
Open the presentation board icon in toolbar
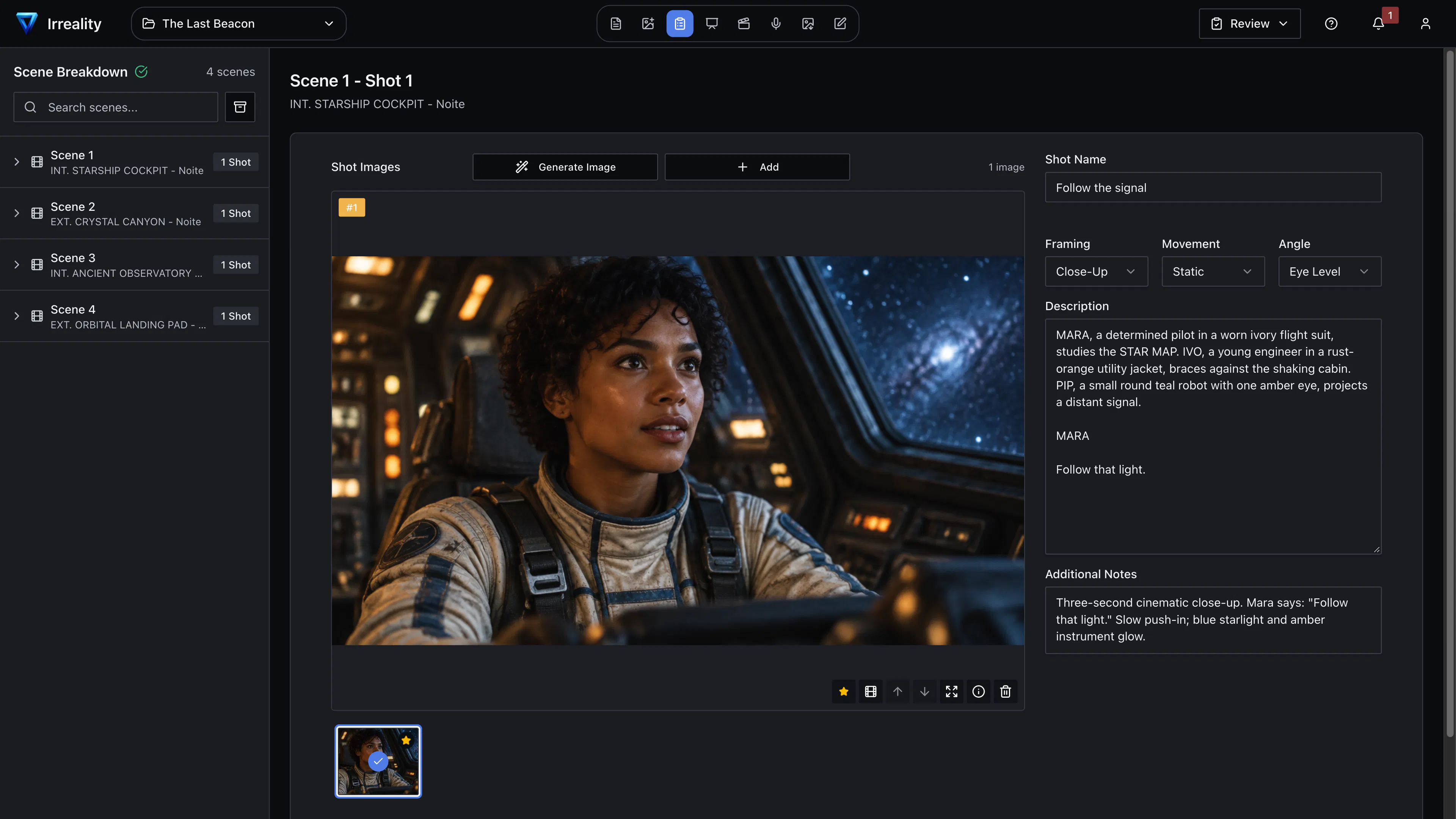pos(712,24)
